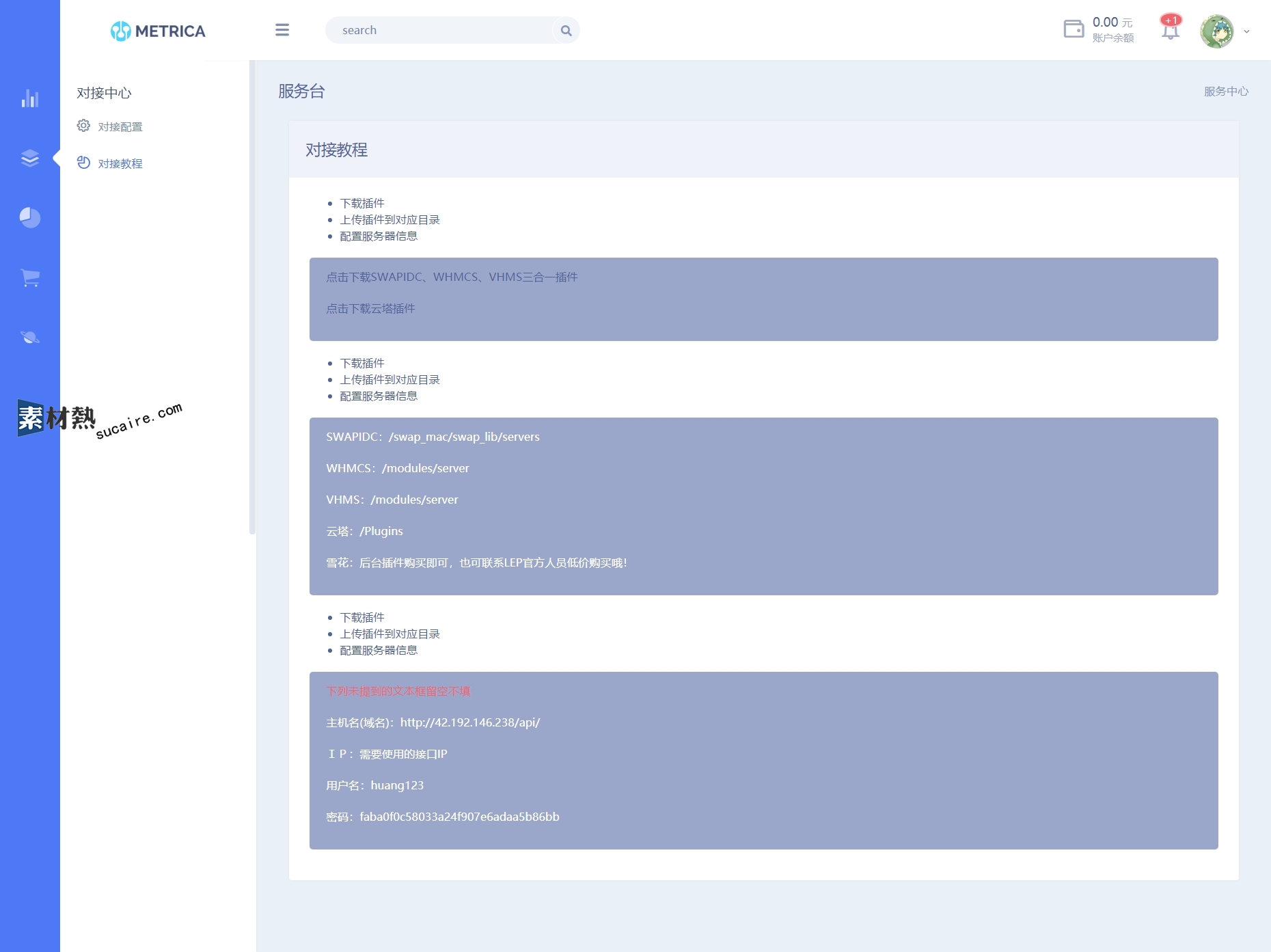Viewport: 1271px width, 952px height.
Task: Click the user avatar picture
Action: [x=1217, y=31]
